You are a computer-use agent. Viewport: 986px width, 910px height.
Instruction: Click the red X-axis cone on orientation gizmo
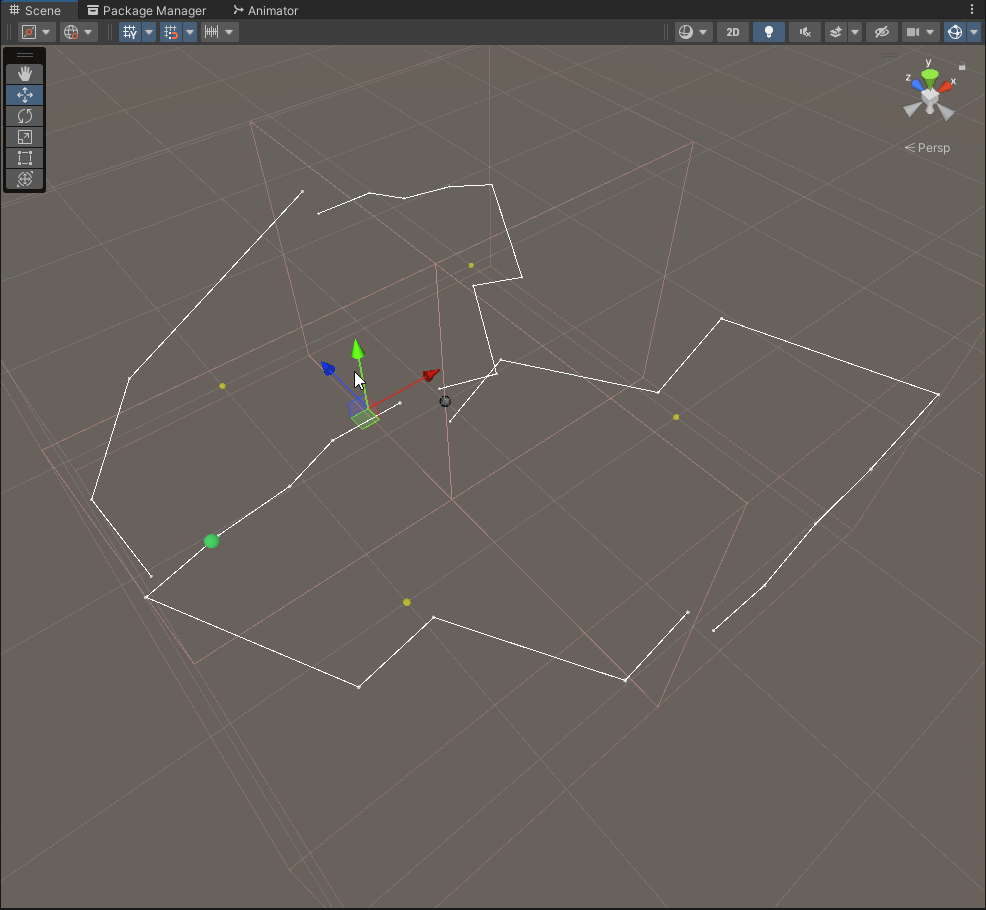[946, 86]
